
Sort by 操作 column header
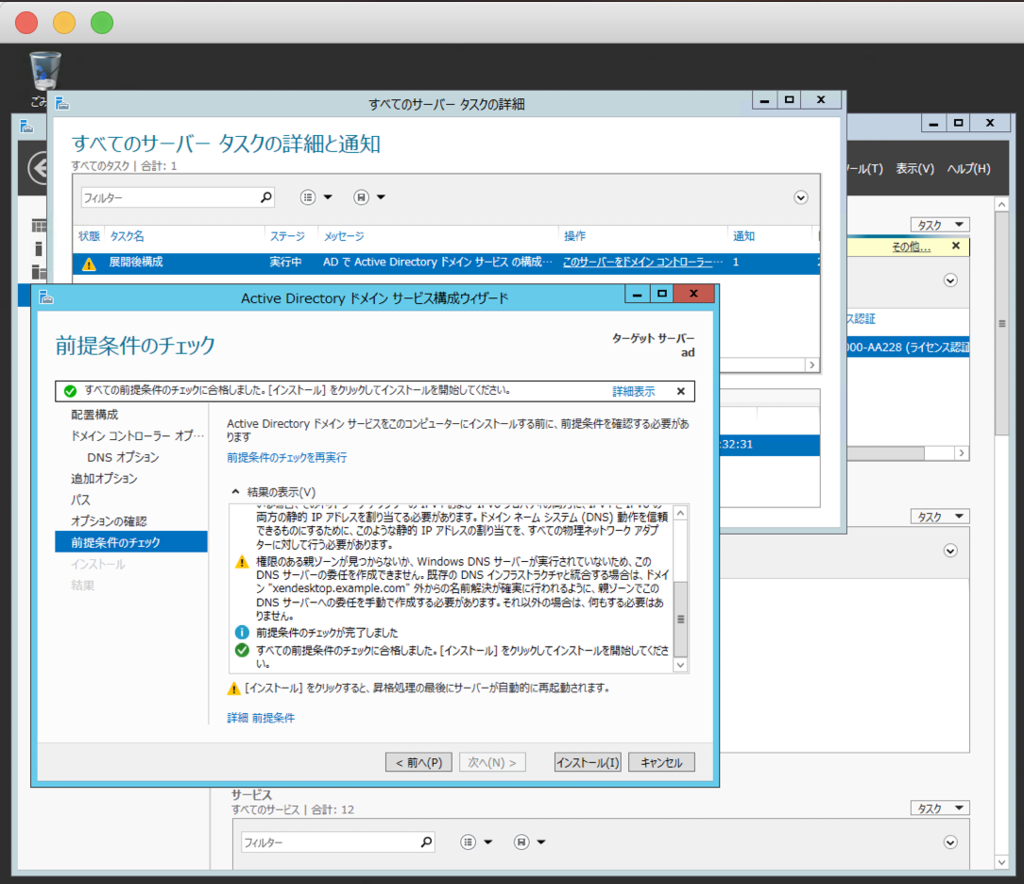click(575, 236)
